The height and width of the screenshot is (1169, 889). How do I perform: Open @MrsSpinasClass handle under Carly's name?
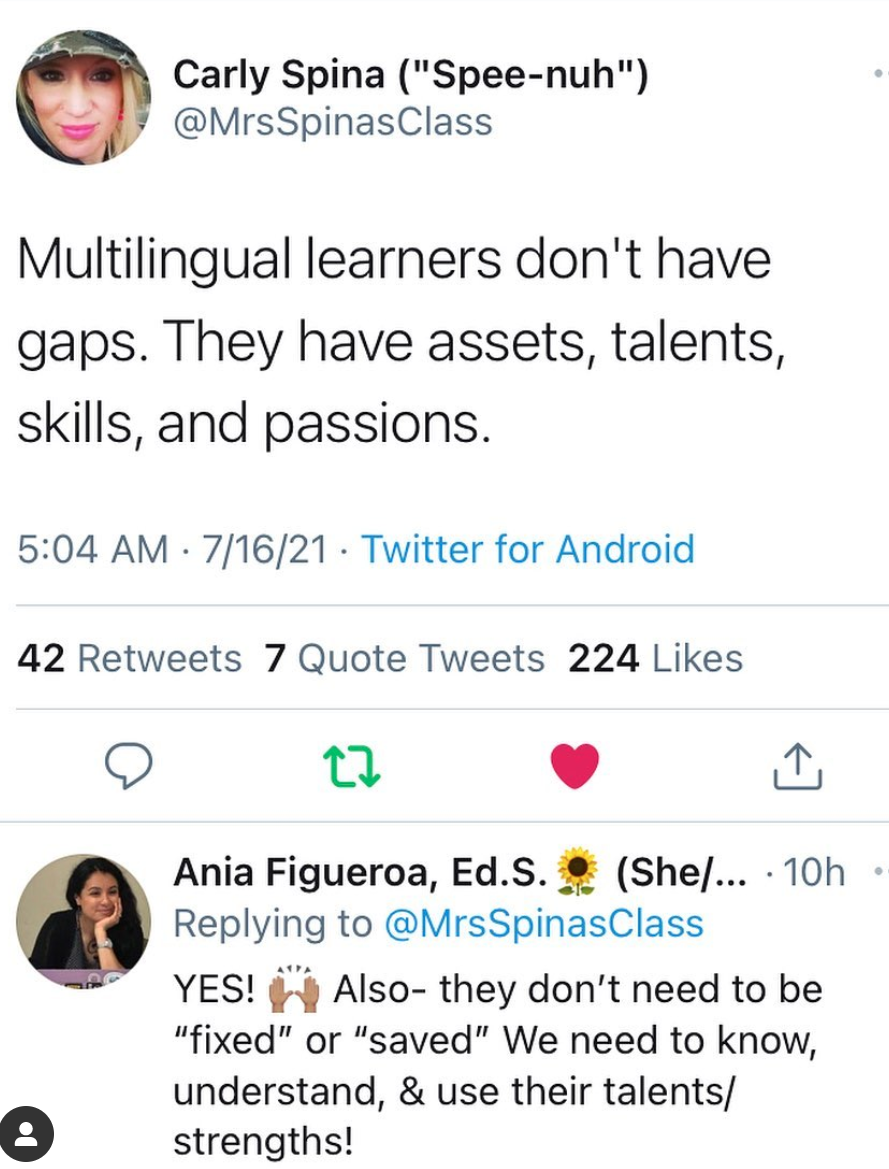coord(333,122)
